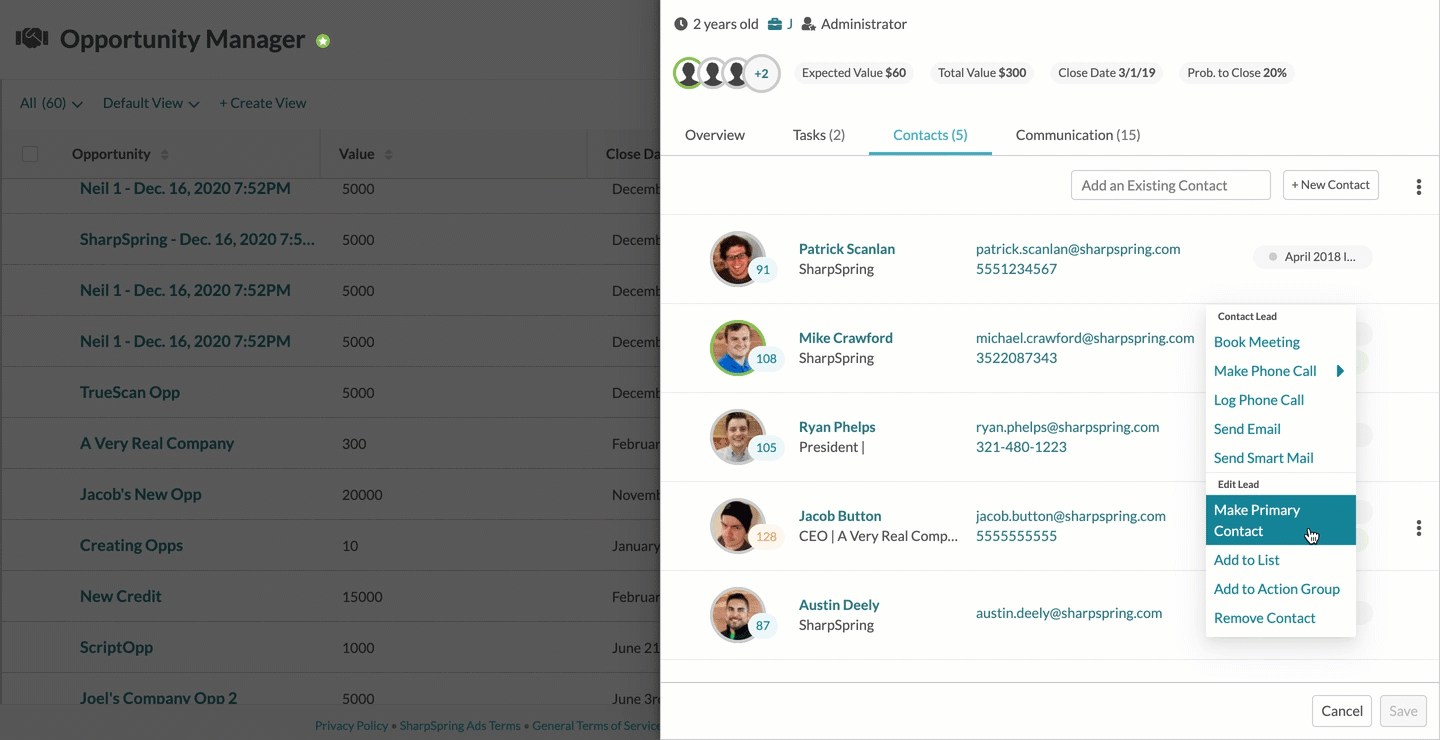The image size is (1440, 740).
Task: Click Ryan Phelps's lead score 105 badge
Action: [766, 448]
